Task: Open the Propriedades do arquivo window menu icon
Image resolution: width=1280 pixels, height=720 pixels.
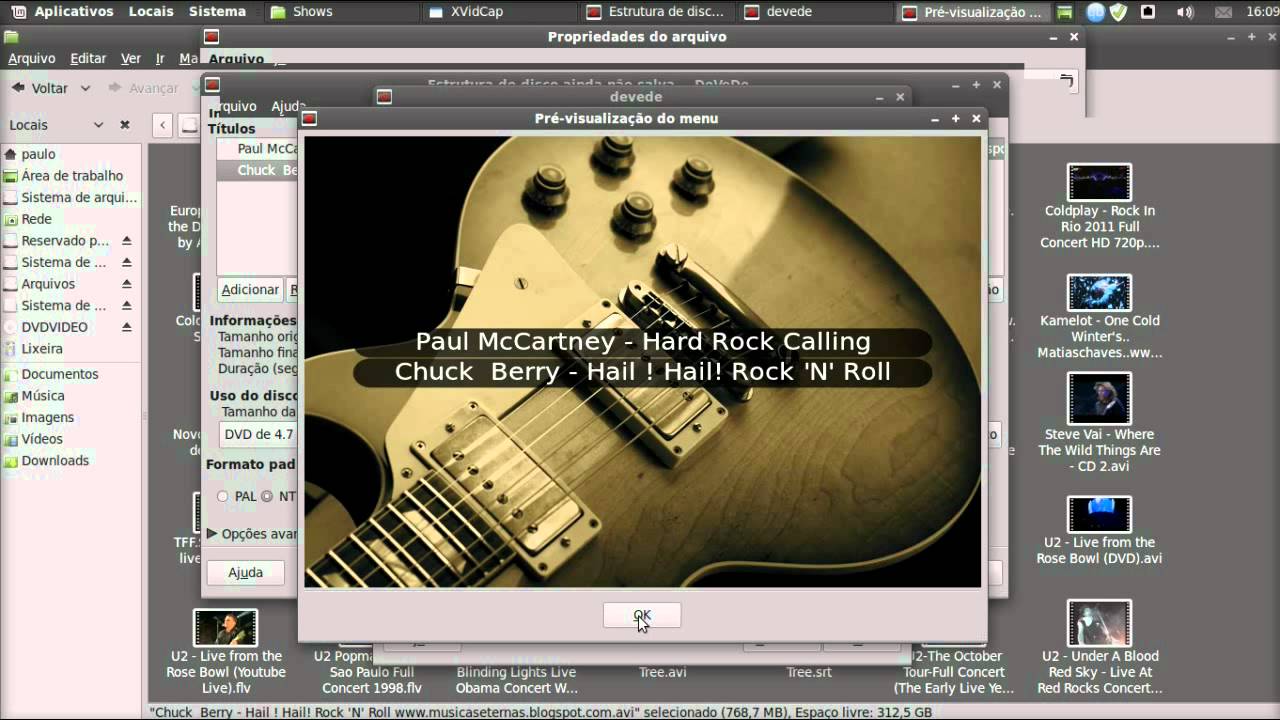Action: (x=211, y=37)
